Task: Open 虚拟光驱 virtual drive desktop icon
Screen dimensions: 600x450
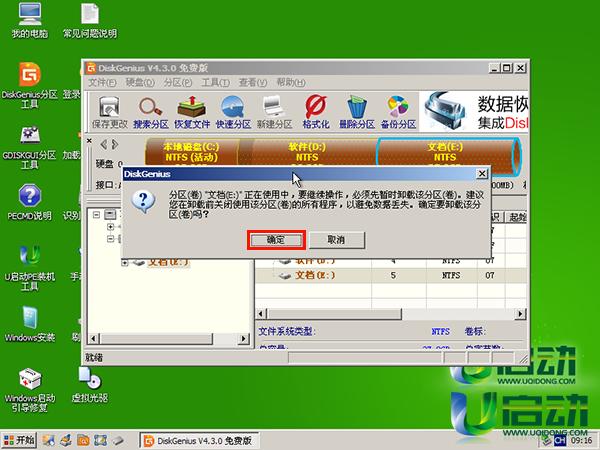Action: (x=88, y=383)
